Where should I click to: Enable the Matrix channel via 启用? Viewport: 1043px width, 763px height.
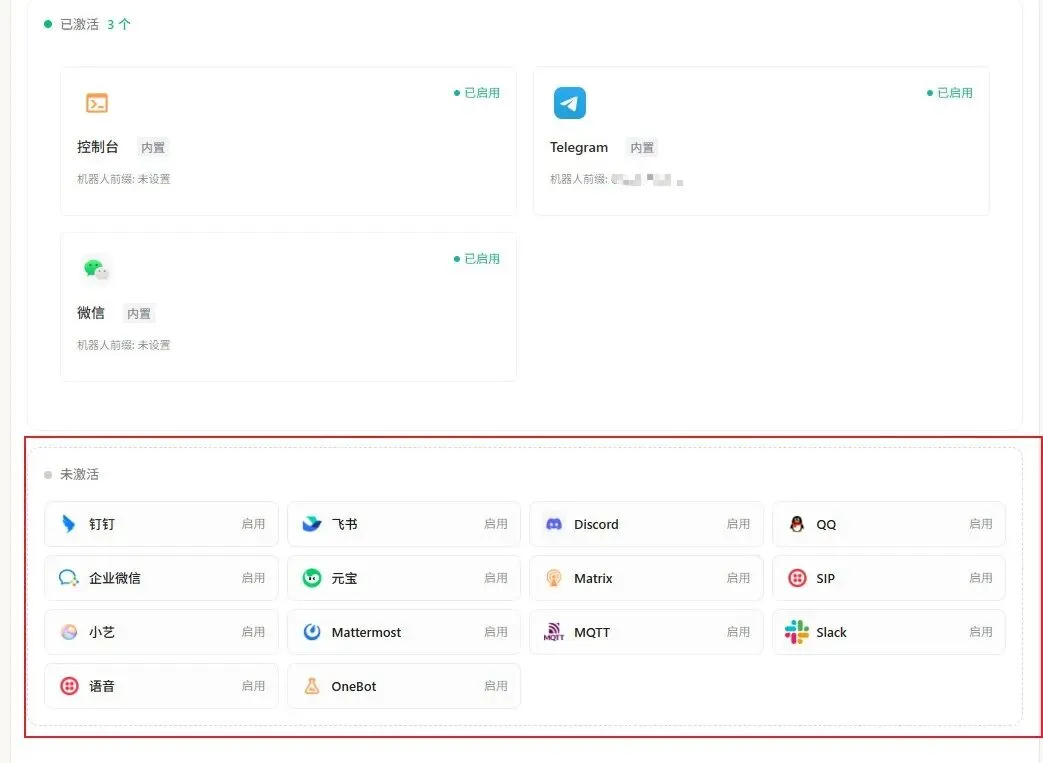click(x=738, y=578)
